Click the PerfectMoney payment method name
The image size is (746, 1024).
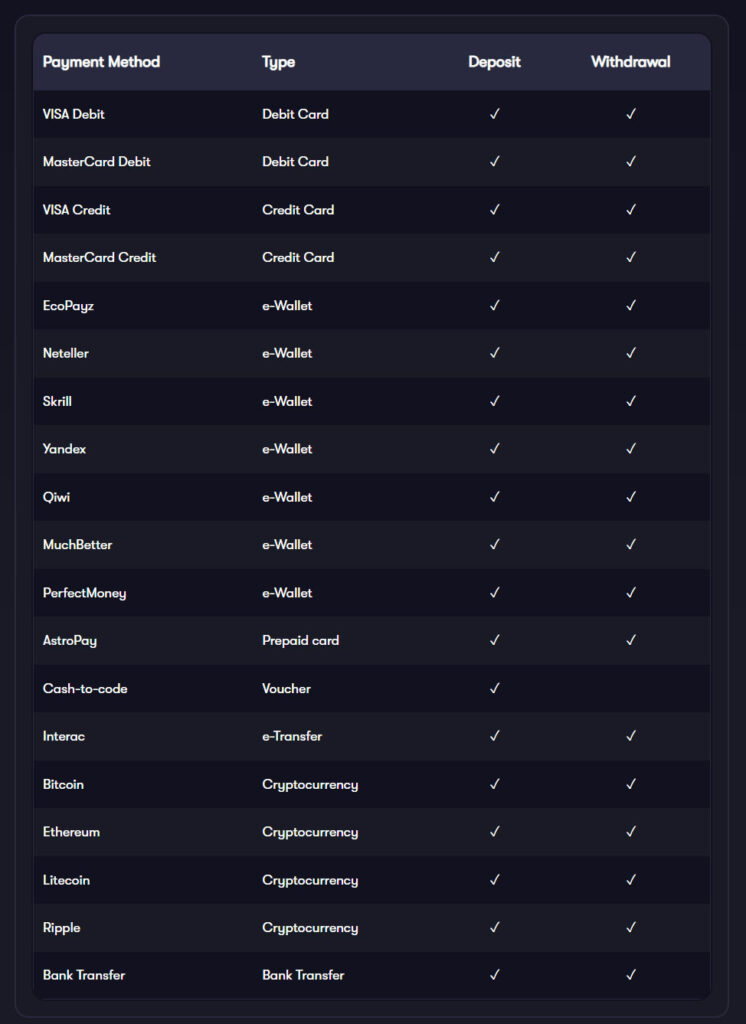84,593
